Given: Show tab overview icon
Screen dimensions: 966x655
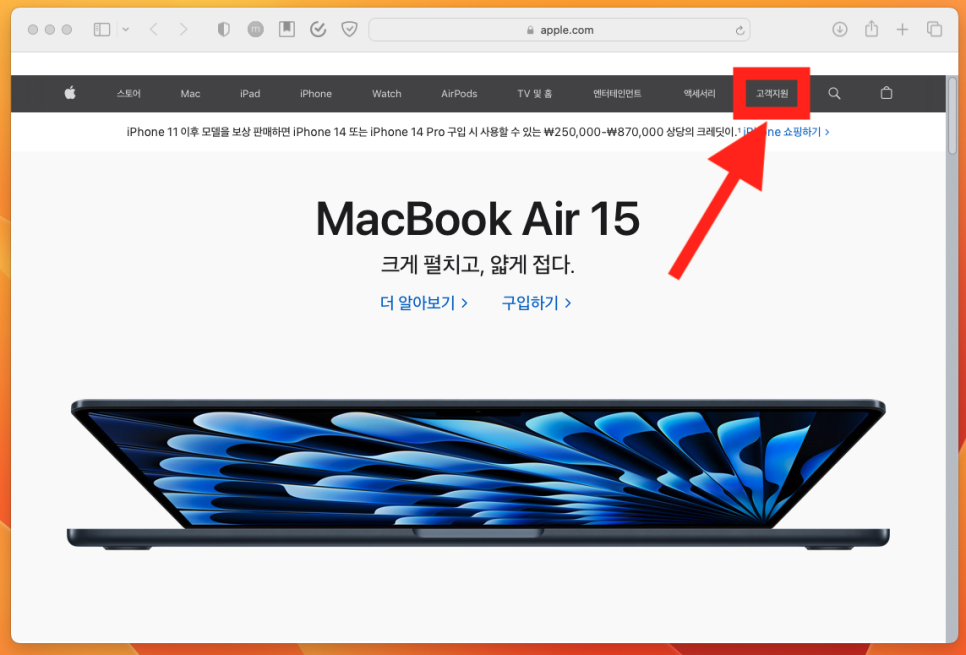Looking at the screenshot, I should [935, 29].
